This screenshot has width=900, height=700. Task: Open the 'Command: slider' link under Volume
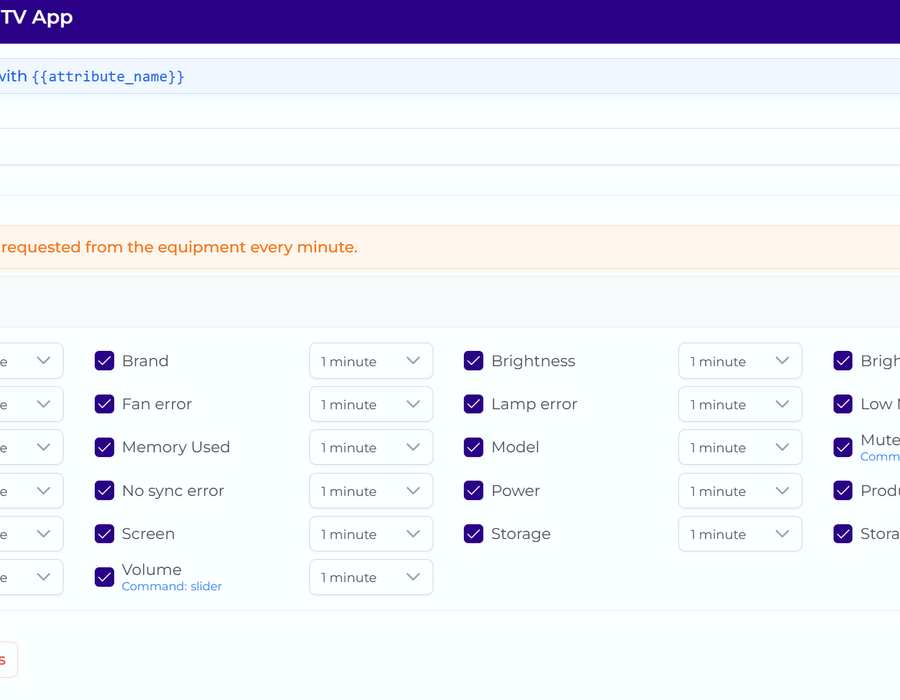click(172, 586)
